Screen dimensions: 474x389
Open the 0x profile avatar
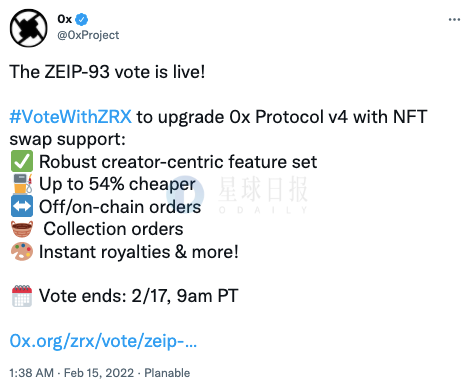click(28, 28)
